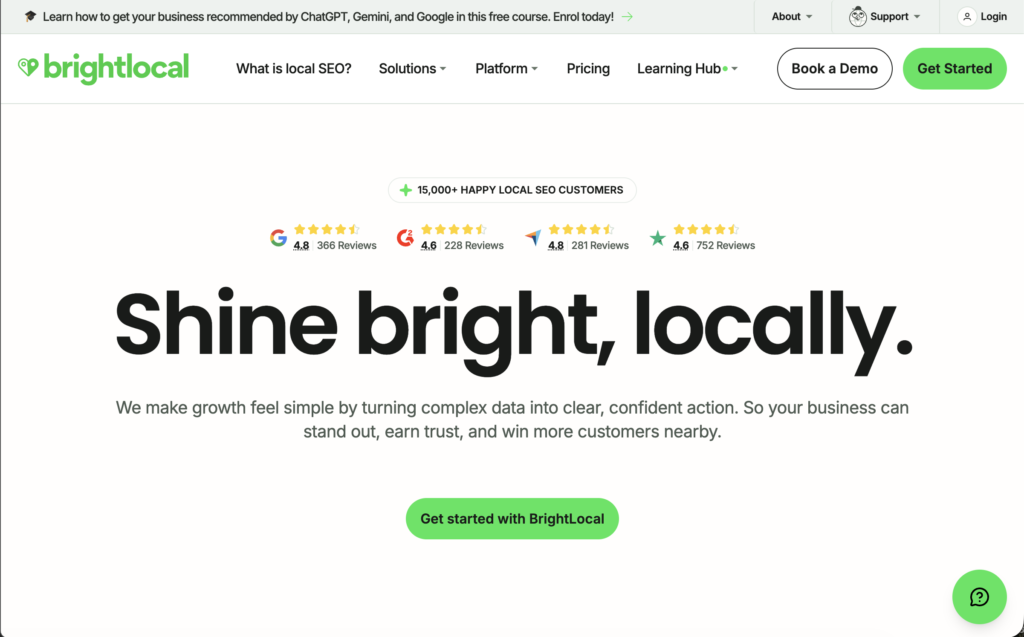Click the Capterra arrow logo icon

tap(533, 238)
